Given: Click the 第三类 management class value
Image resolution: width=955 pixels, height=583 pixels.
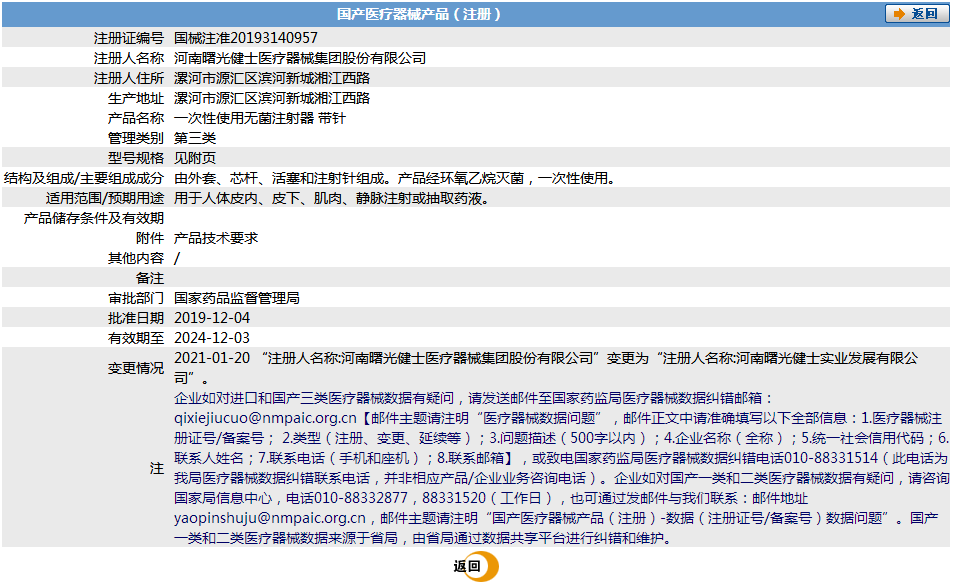Looking at the screenshot, I should click(x=195, y=138).
